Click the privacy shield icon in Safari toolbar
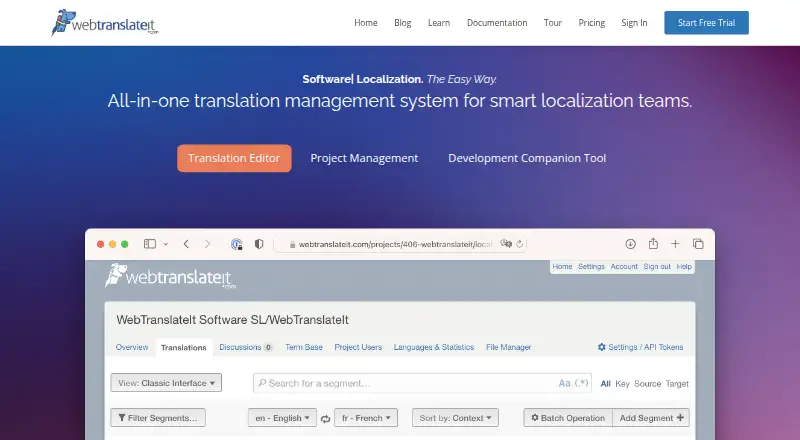 259,244
